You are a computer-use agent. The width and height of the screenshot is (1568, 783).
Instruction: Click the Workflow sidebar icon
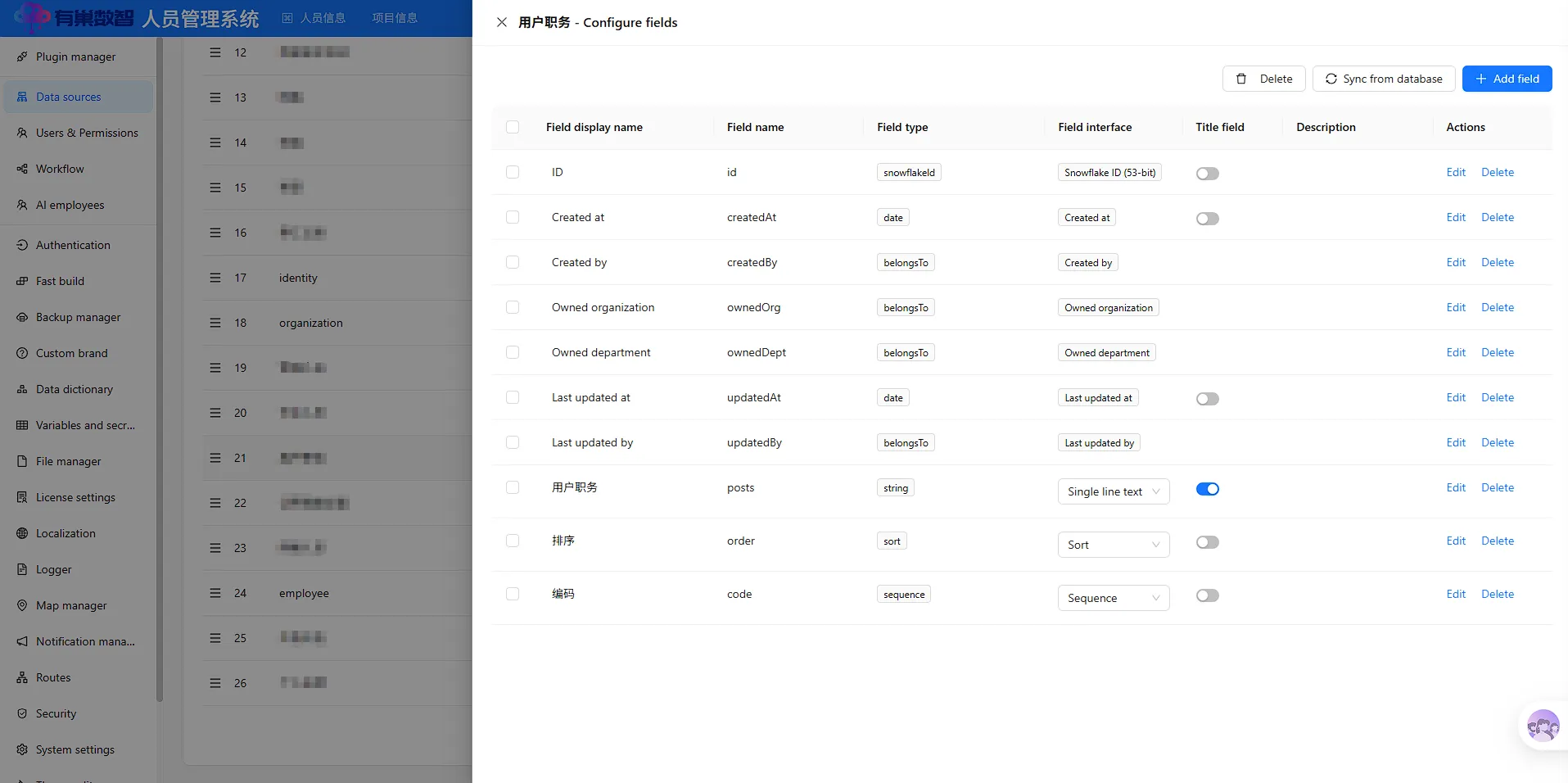point(22,169)
